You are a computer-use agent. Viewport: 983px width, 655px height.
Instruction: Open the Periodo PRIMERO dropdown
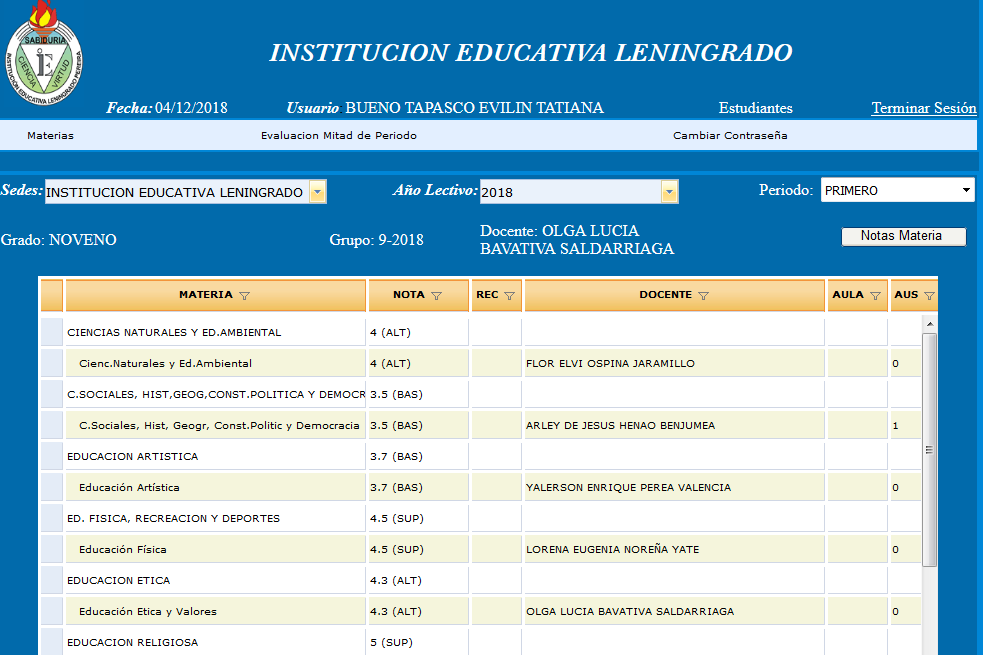click(897, 190)
